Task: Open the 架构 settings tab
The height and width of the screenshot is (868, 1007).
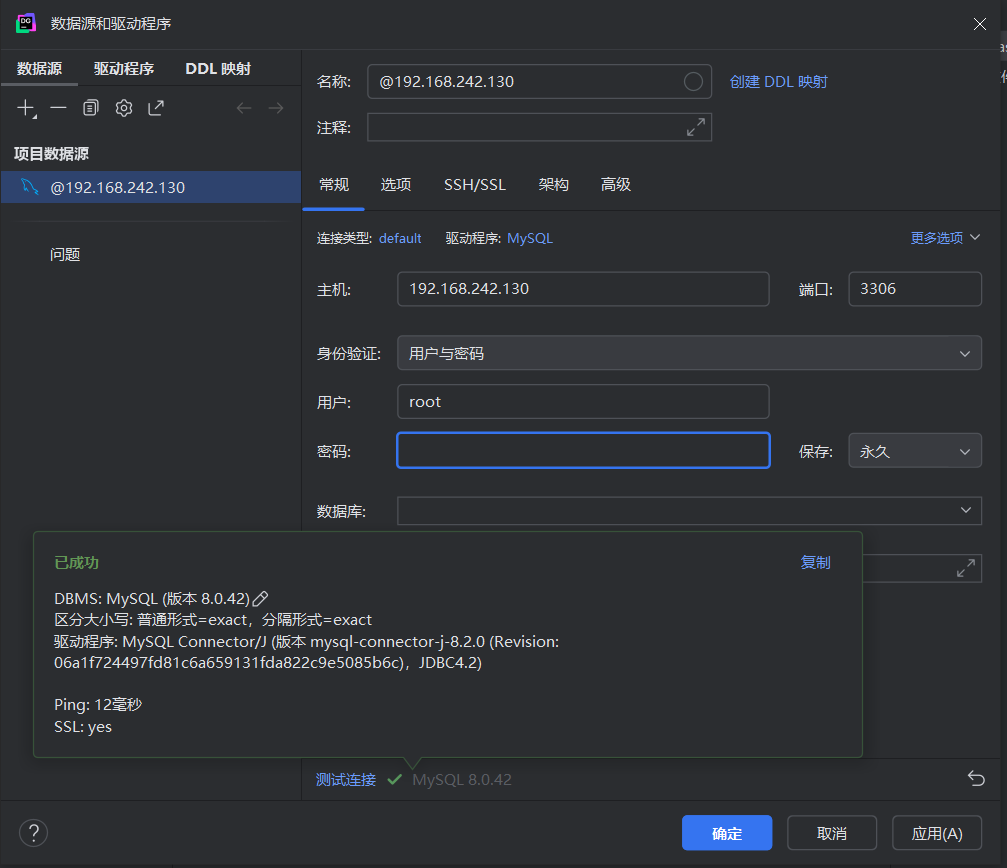Action: pyautogui.click(x=554, y=185)
